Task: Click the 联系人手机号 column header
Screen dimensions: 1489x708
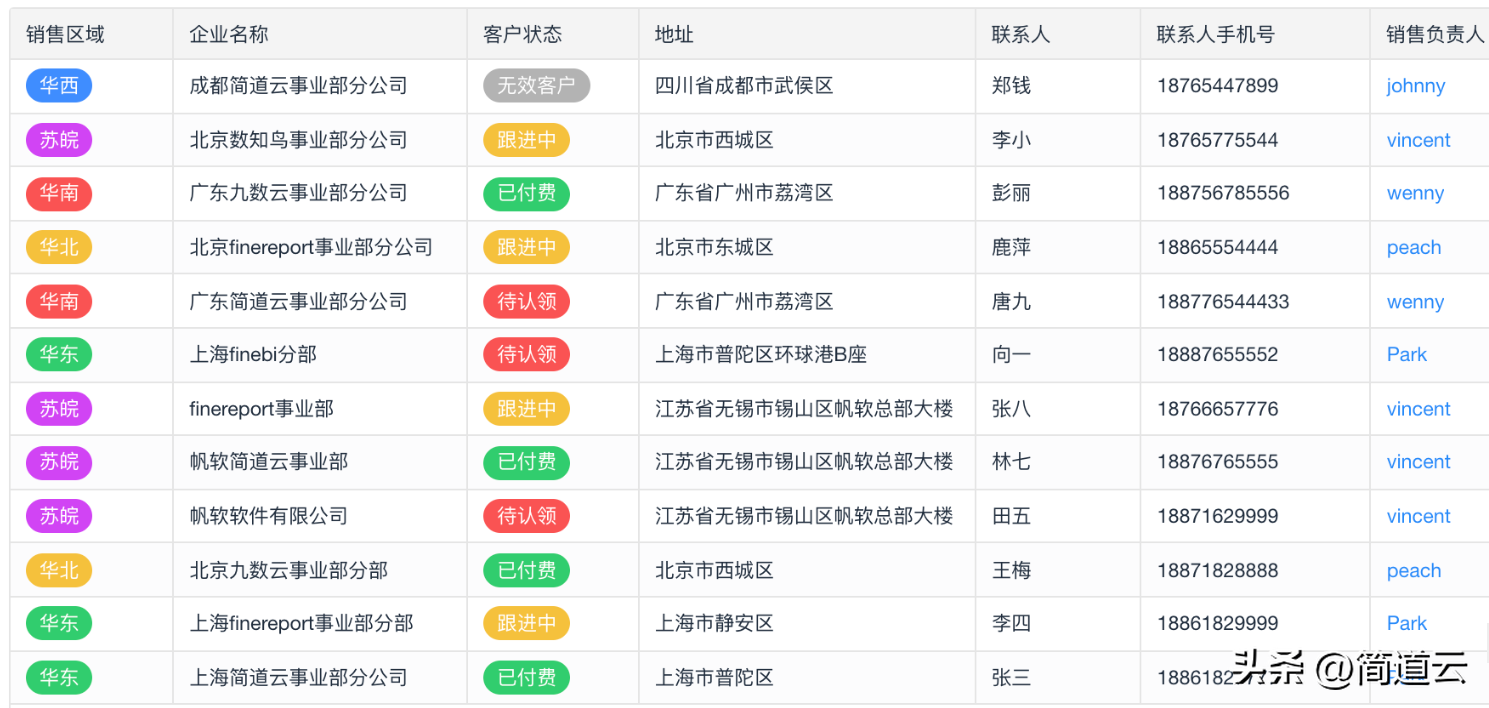Action: 1215,35
